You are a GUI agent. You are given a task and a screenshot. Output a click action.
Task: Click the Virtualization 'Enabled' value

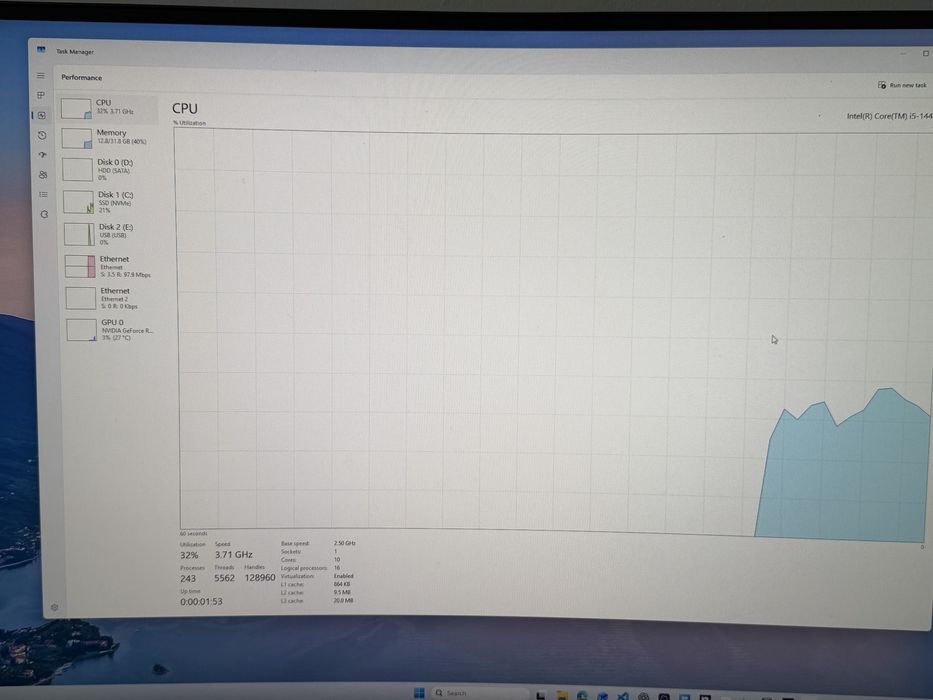(x=343, y=576)
